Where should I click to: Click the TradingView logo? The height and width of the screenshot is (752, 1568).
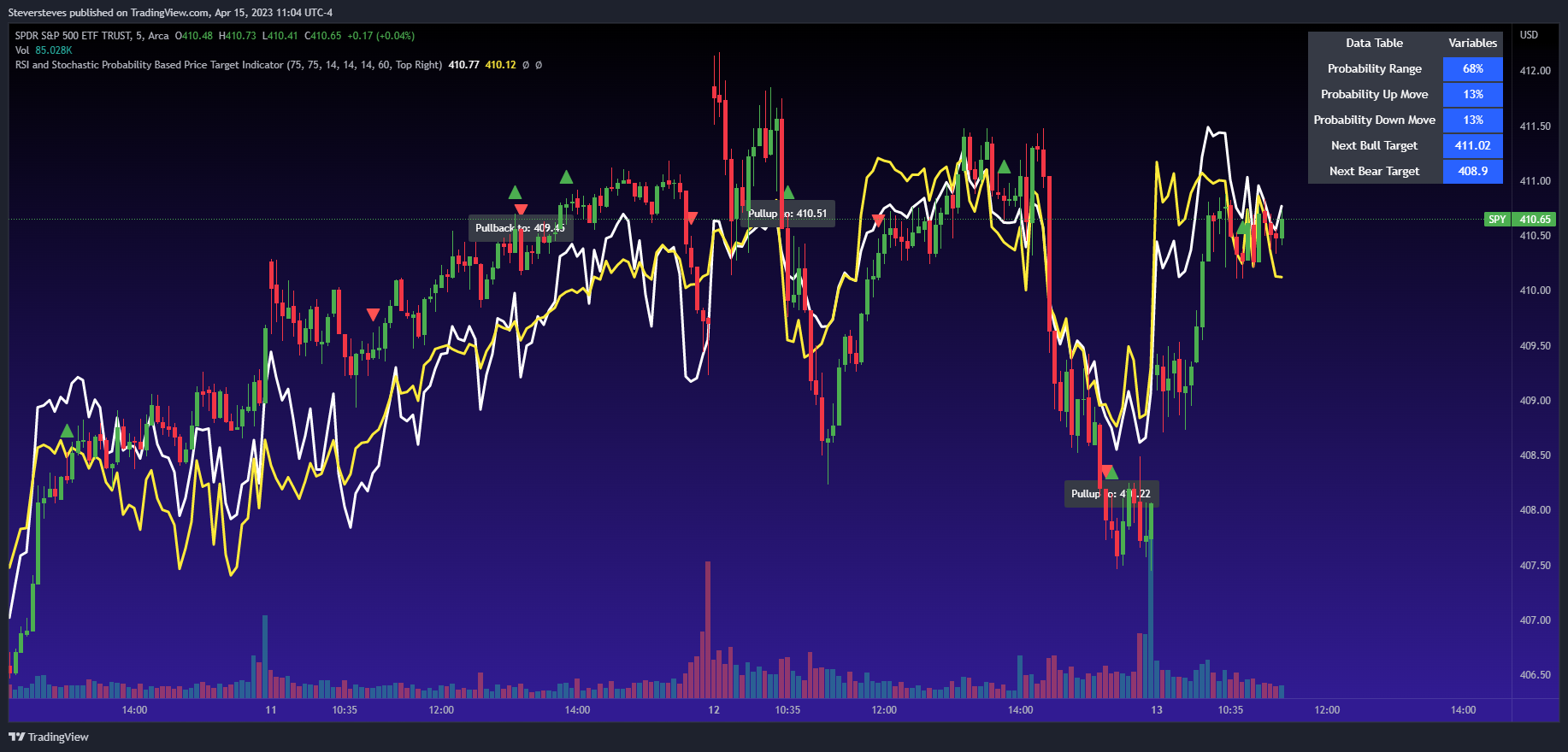pos(49,737)
